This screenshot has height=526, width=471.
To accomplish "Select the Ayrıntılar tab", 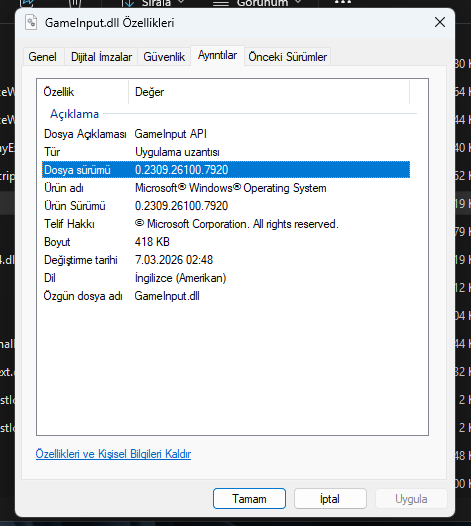I will (217, 55).
